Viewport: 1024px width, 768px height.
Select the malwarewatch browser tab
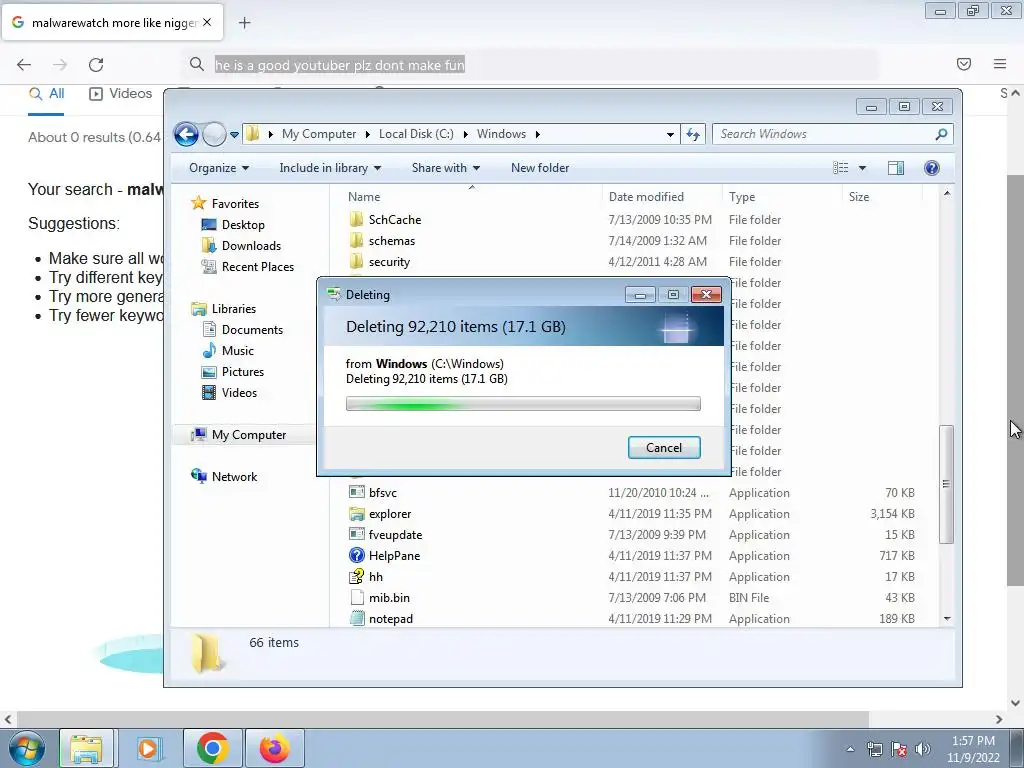(x=113, y=23)
